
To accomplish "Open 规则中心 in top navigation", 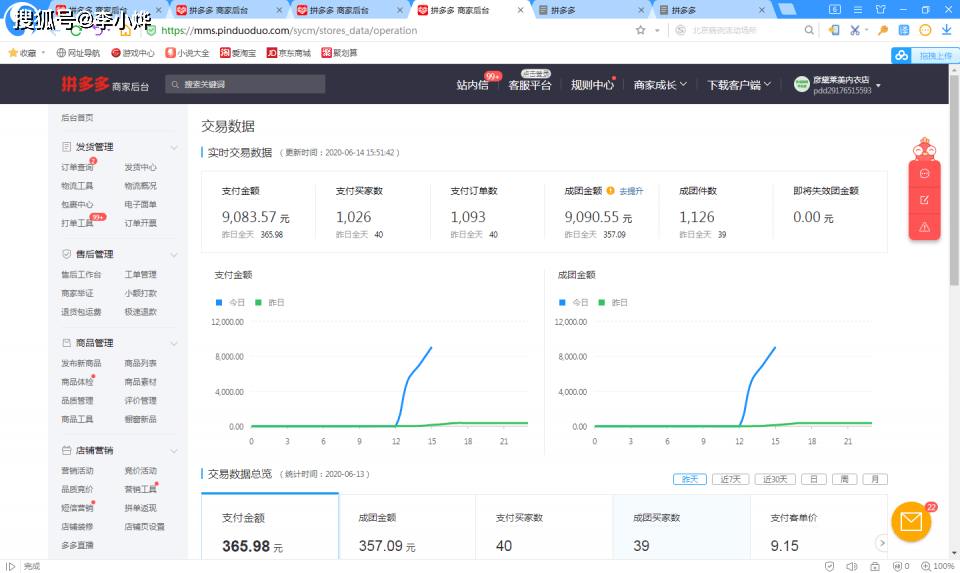I will 592,85.
